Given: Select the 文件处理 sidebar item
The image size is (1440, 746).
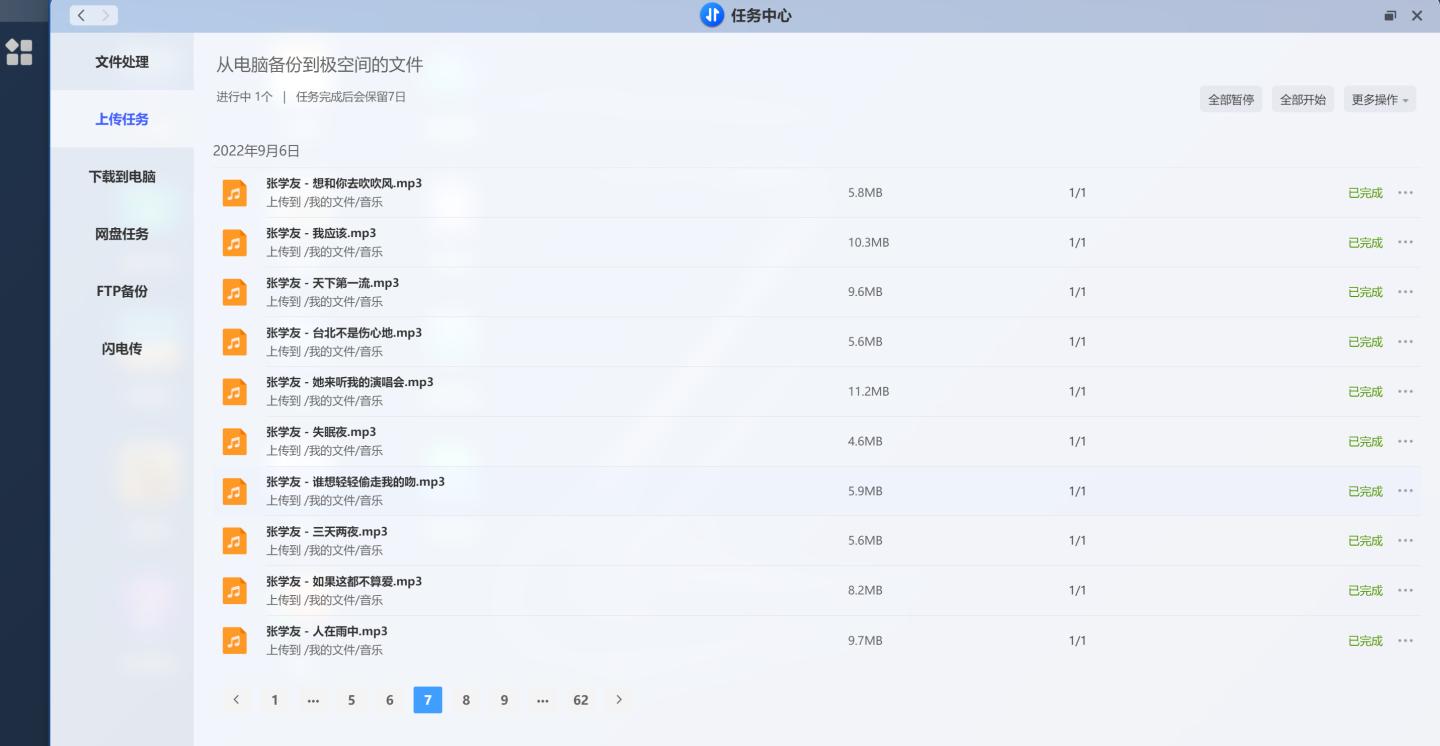Looking at the screenshot, I should click(122, 61).
